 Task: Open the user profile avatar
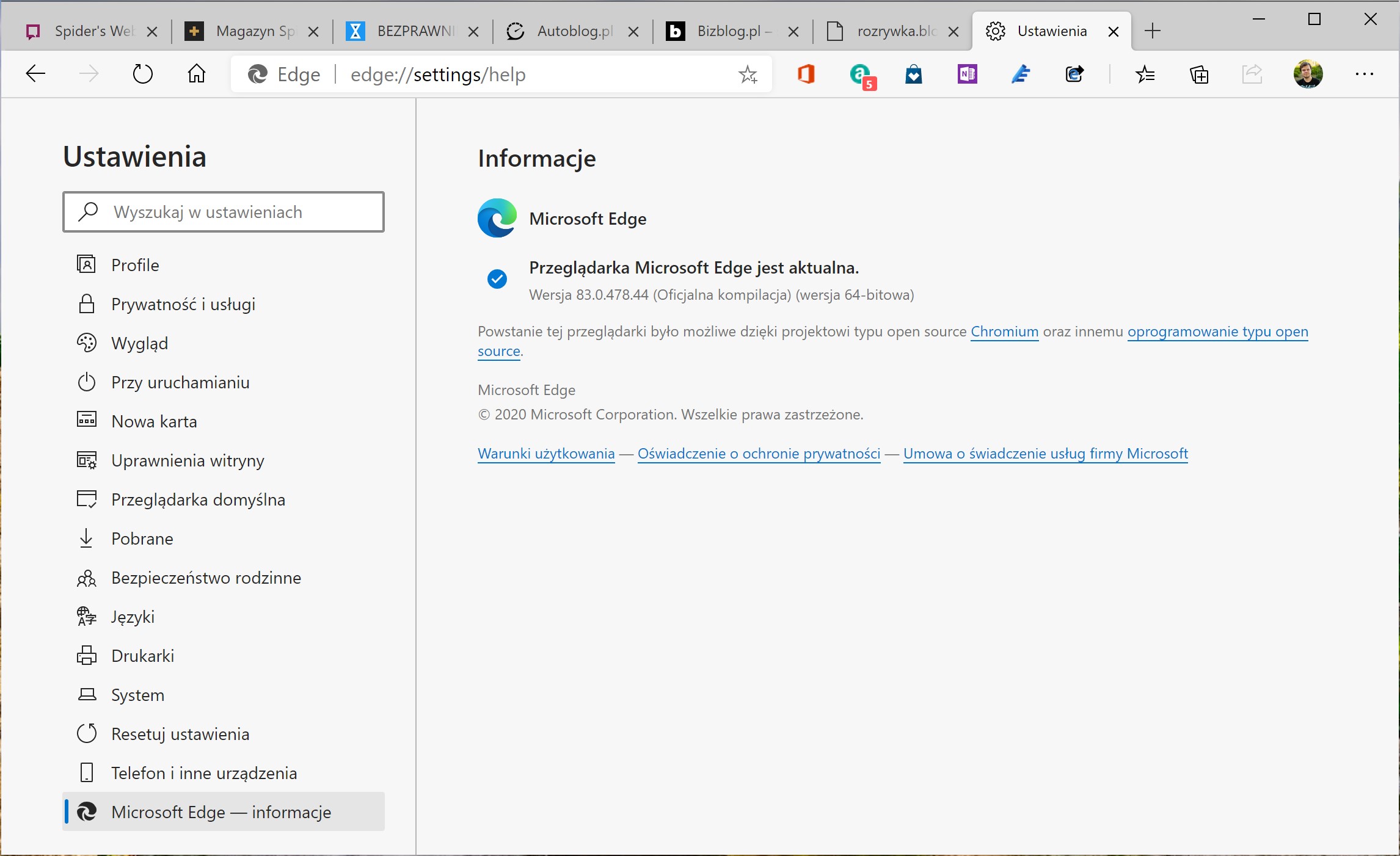pos(1308,74)
